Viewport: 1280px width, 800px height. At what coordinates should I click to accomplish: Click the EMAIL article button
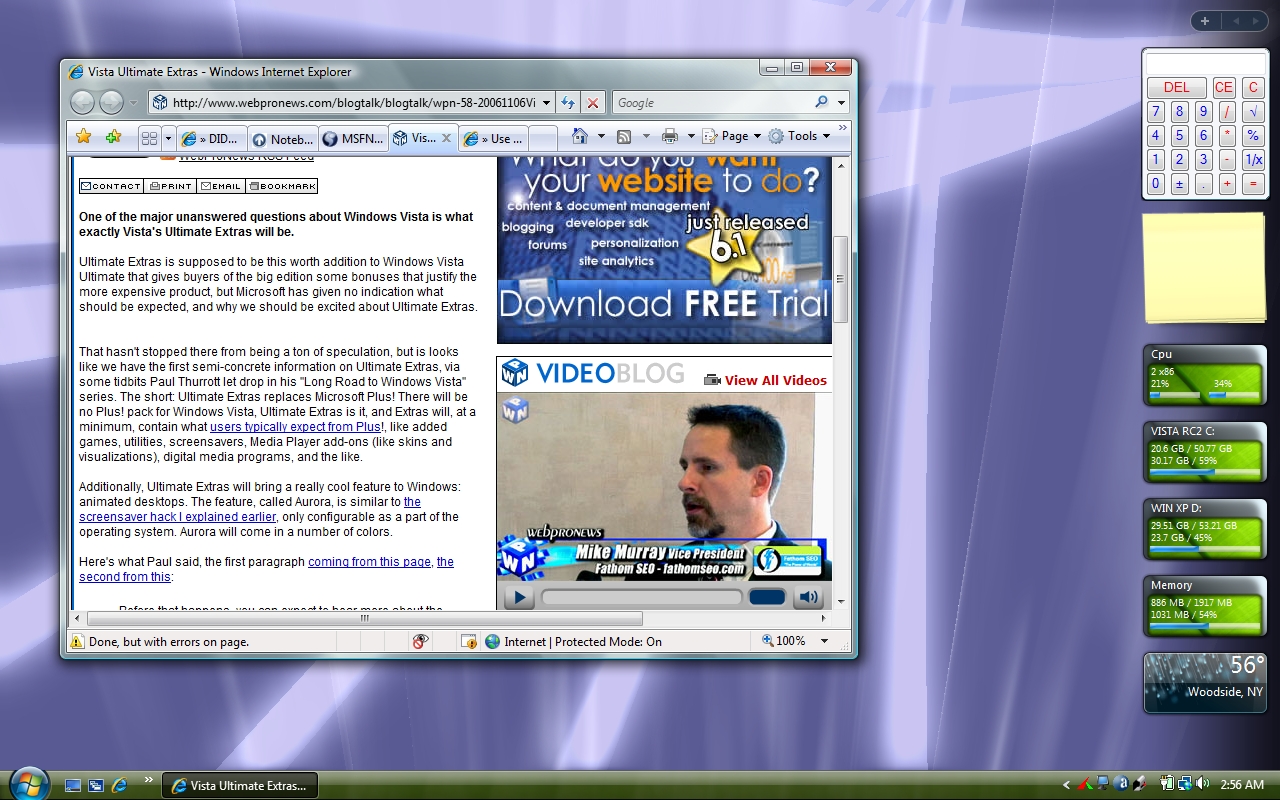click(x=221, y=186)
